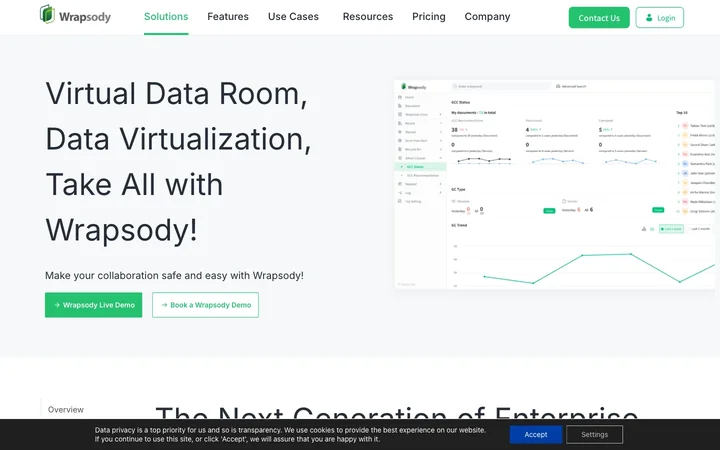This screenshot has width=720, height=450.
Task: Click the bar chart icon beside GC Trend
Action: pyautogui.click(x=643, y=229)
